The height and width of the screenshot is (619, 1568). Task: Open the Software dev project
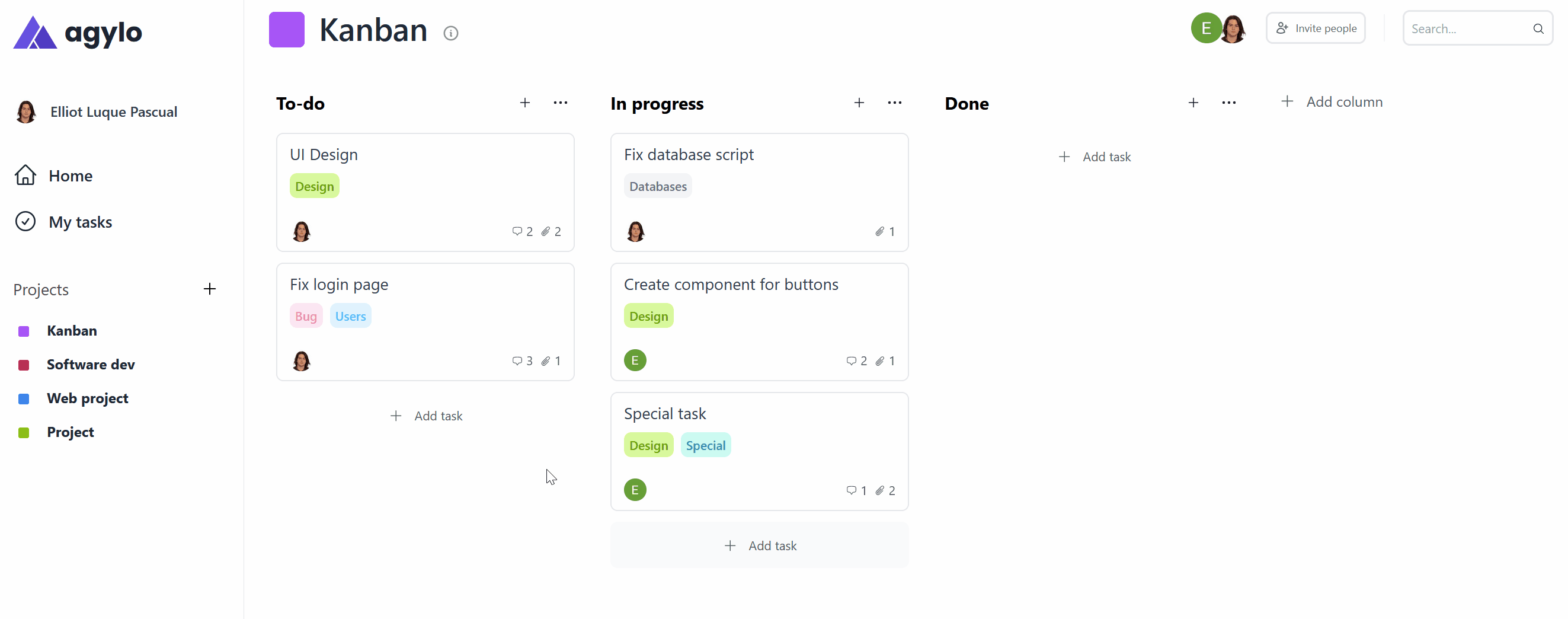(90, 364)
